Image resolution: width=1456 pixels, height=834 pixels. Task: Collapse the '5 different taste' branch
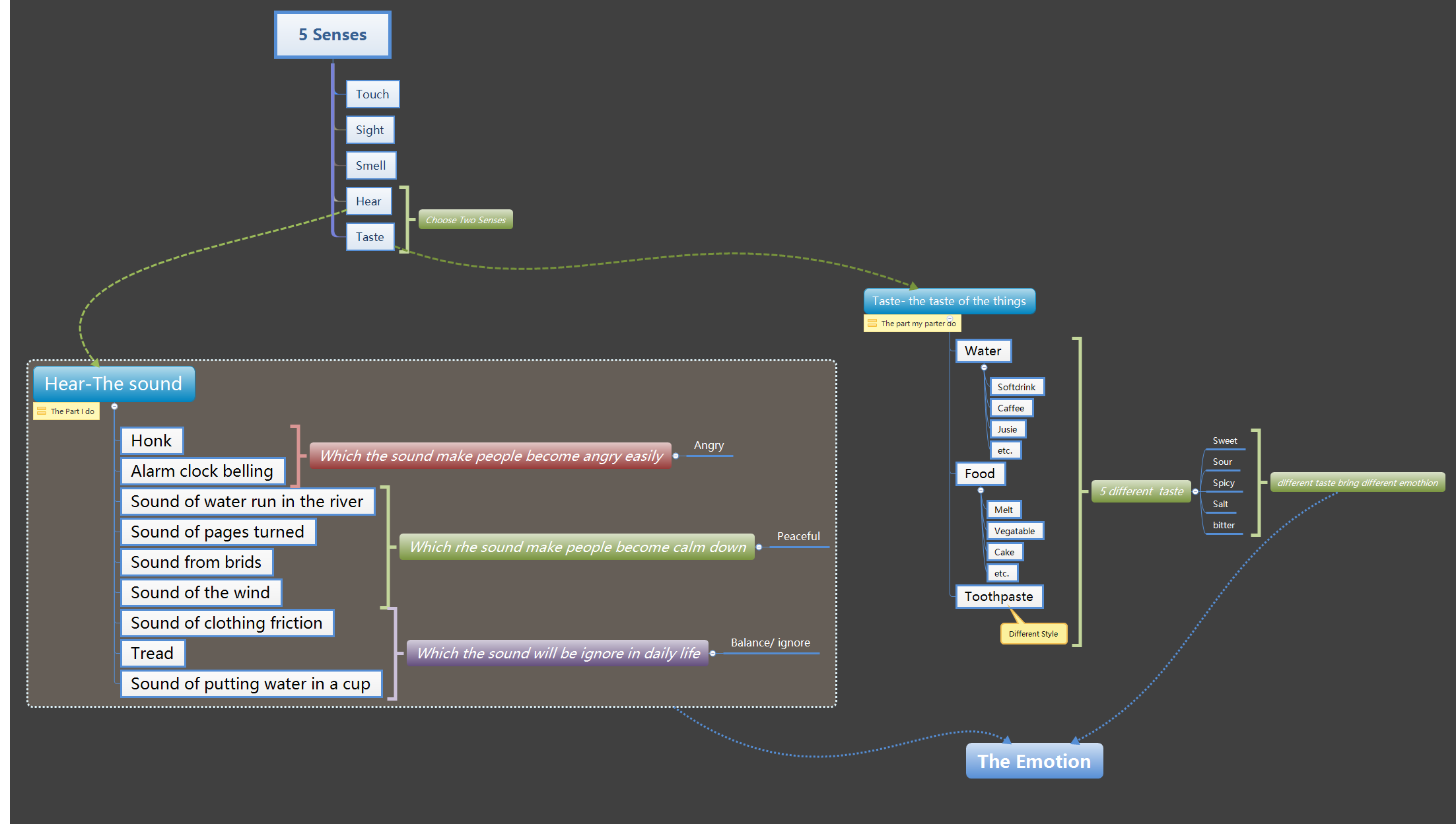pos(1195,491)
